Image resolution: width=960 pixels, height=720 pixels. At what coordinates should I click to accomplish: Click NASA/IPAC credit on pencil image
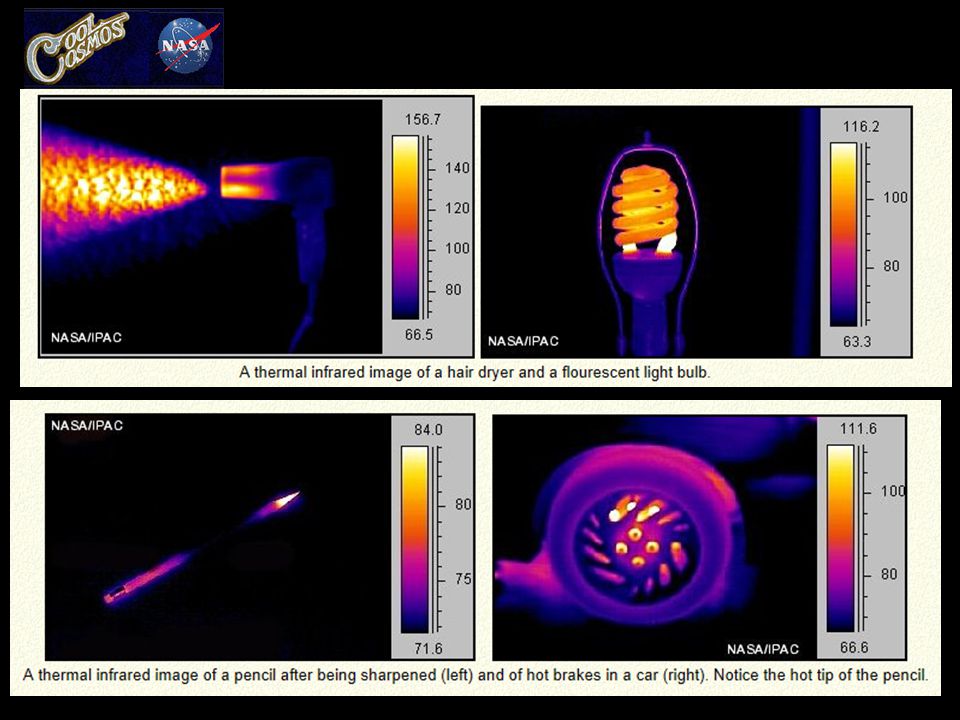87,426
